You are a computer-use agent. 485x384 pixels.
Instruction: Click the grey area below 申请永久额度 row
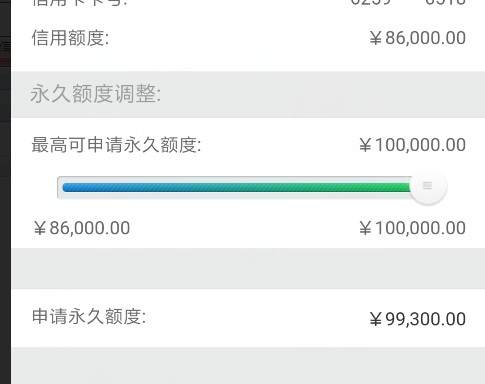point(248,366)
